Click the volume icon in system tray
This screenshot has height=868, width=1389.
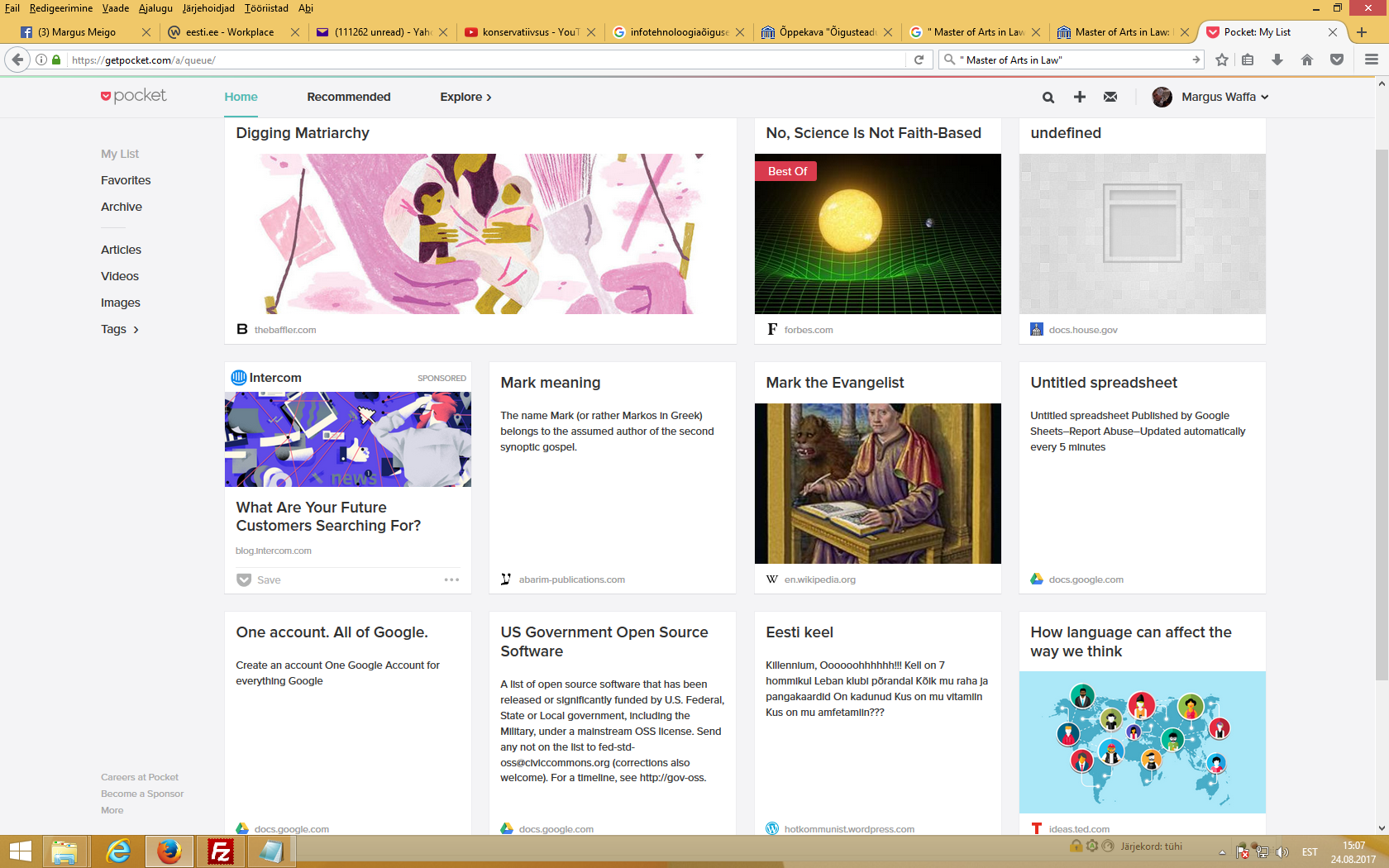[x=1282, y=852]
